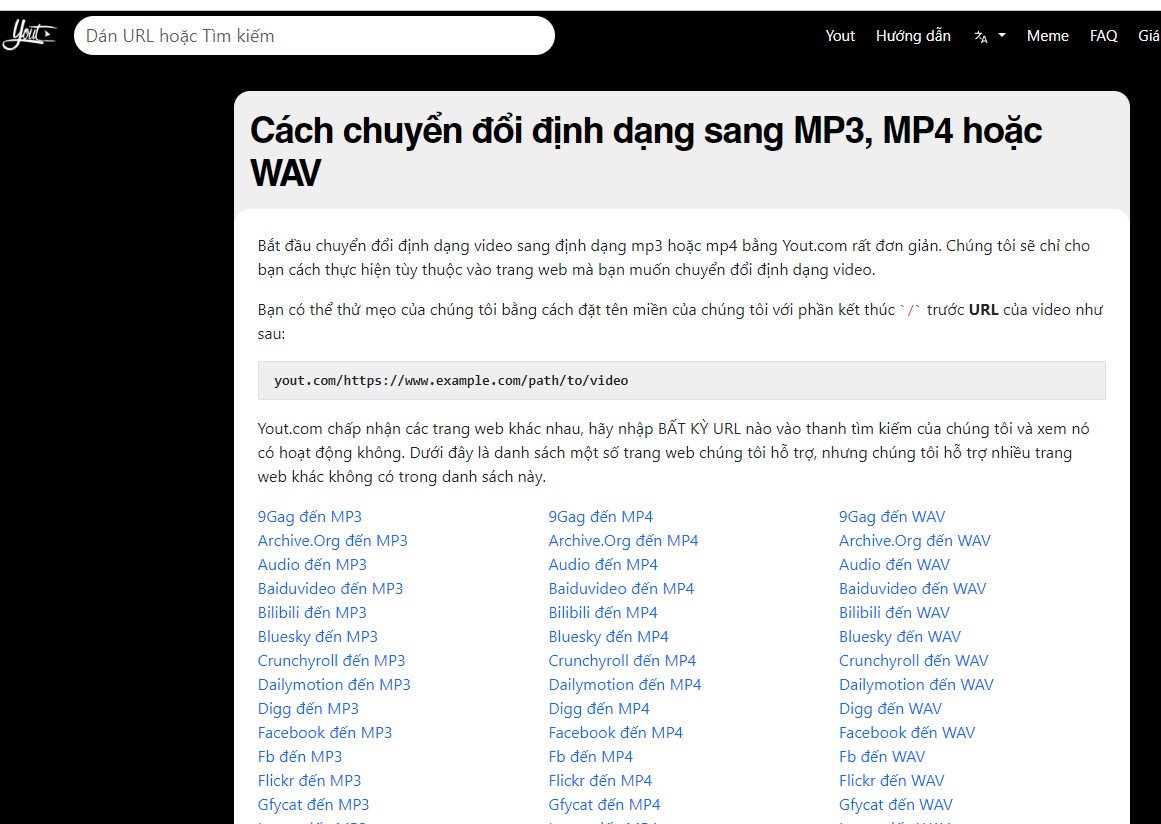Focus the Dán URL hoặc Tìm kiếm field
1161x824 pixels.
click(314, 36)
